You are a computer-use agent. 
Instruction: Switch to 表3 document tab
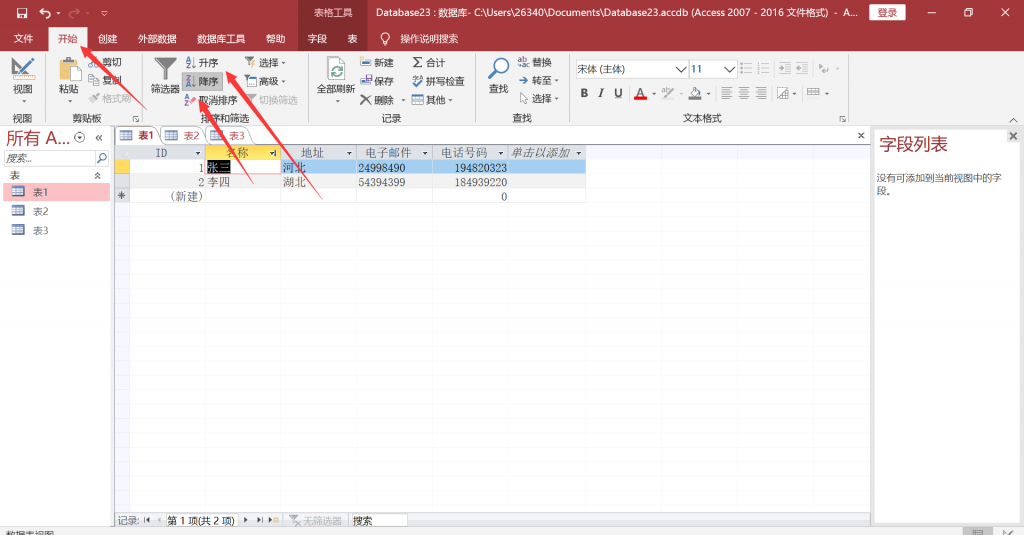pos(229,135)
